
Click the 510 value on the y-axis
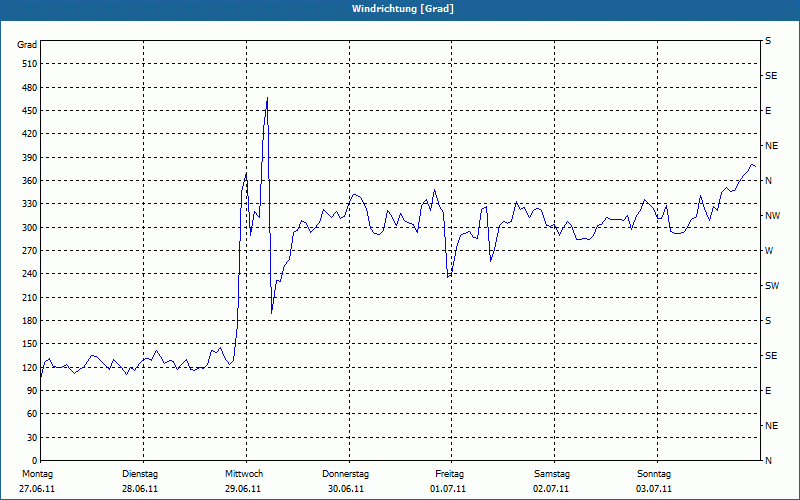[30, 64]
